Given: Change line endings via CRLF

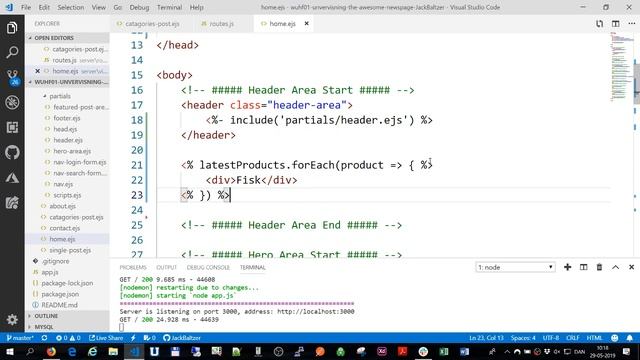Looking at the screenshot, I should [x=573, y=338].
